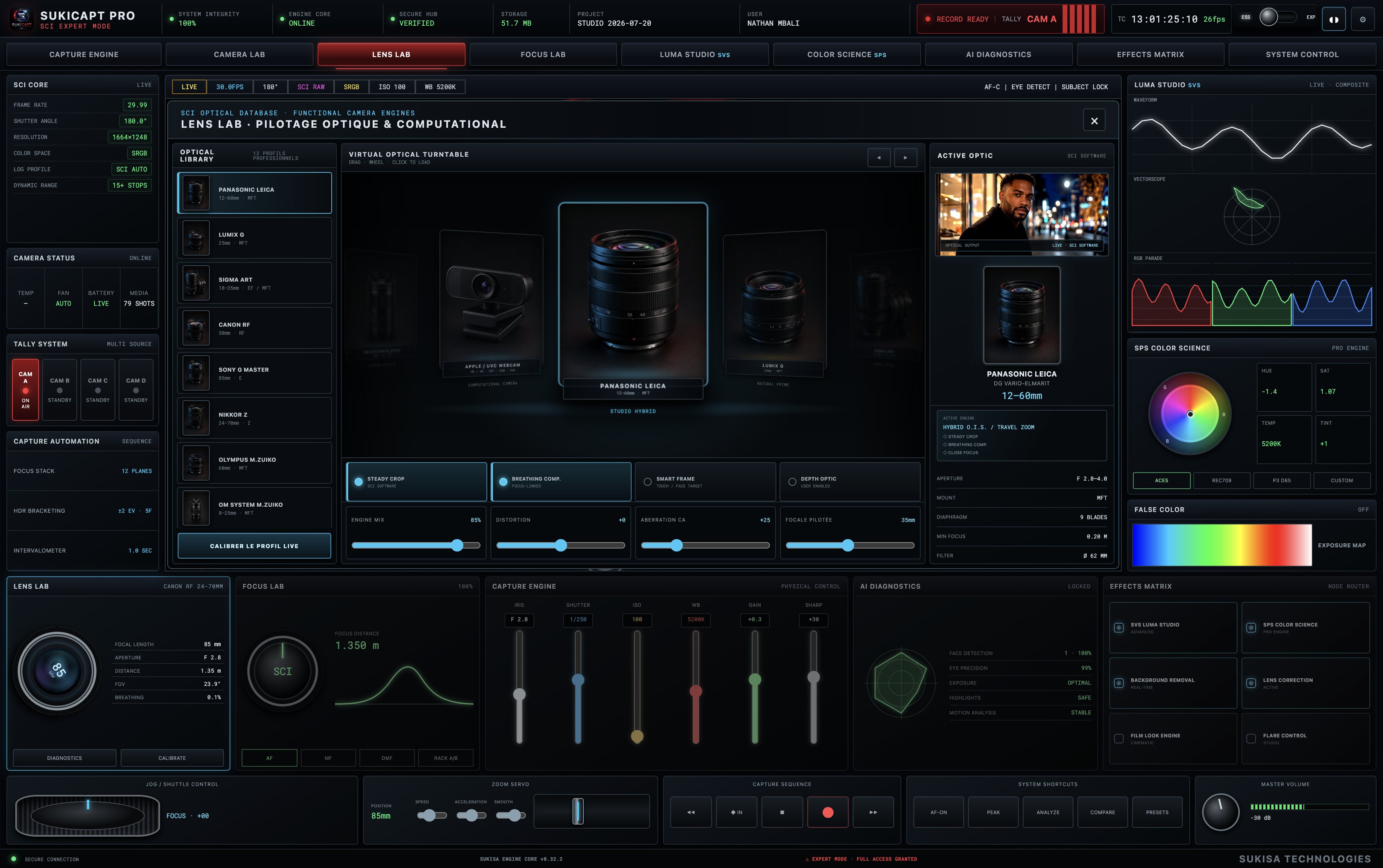Close the Lens Lab overlay panel
The height and width of the screenshot is (868, 1383).
coord(1094,121)
